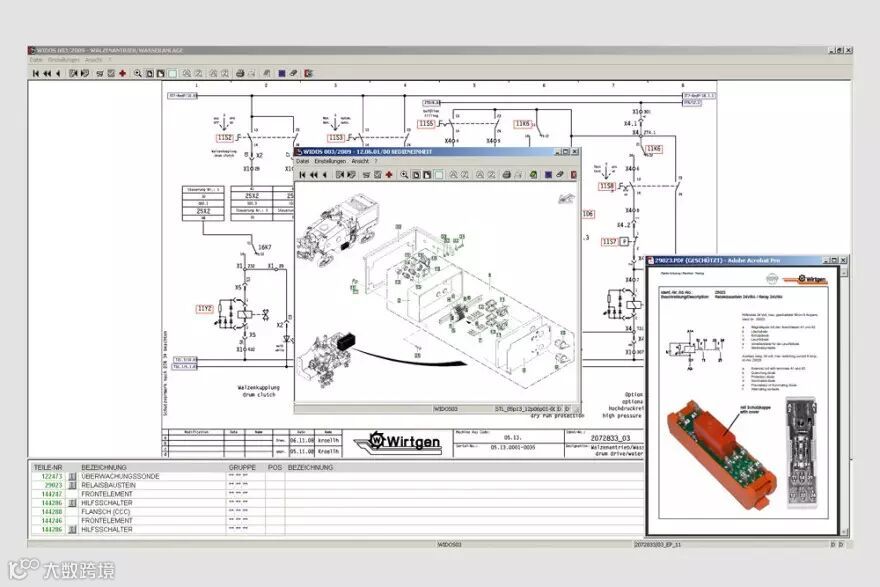Click red exit icon in main window toolbar
This screenshot has height=587, width=880.
[x=308, y=74]
